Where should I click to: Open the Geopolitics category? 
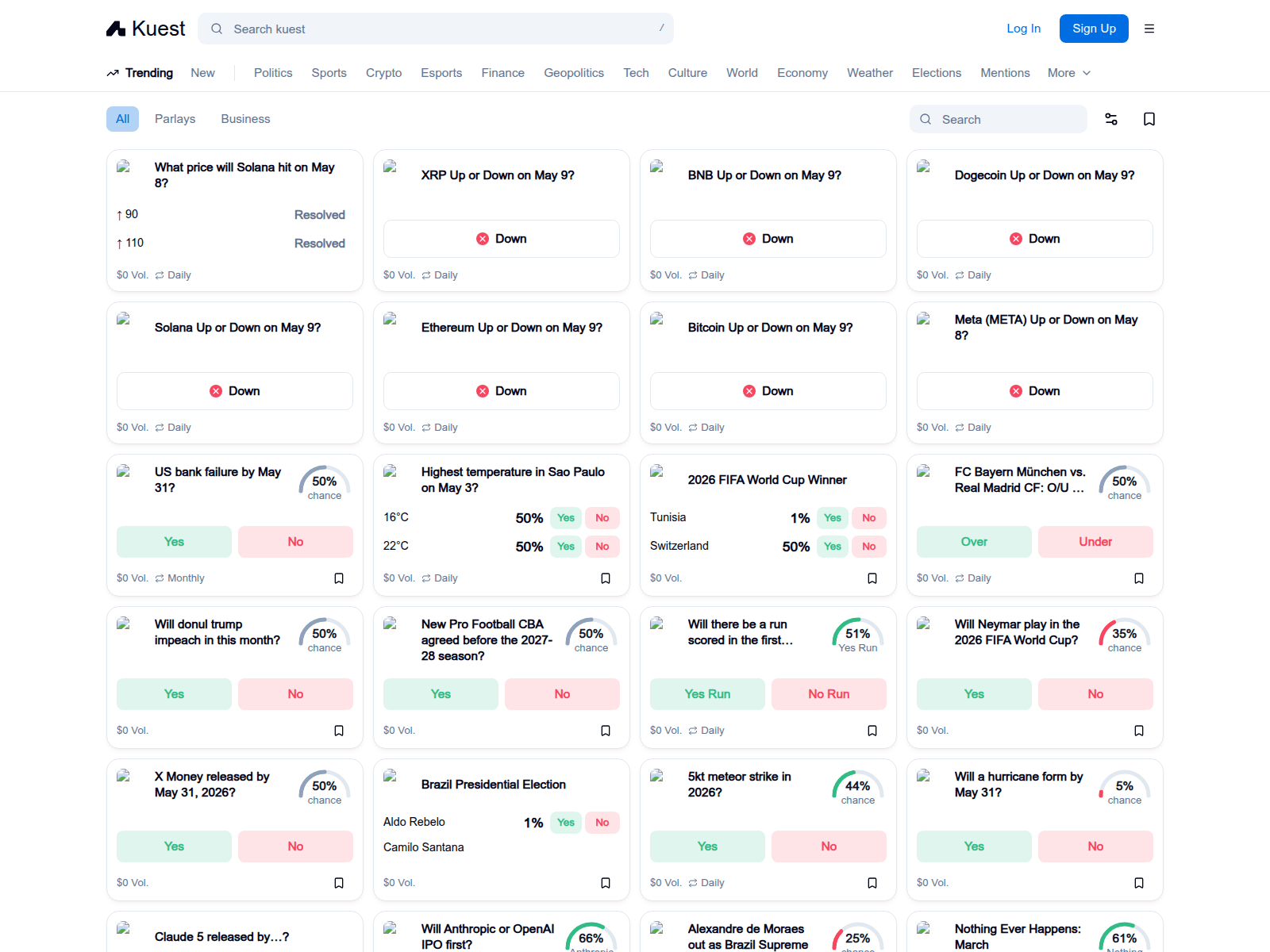pos(574,73)
